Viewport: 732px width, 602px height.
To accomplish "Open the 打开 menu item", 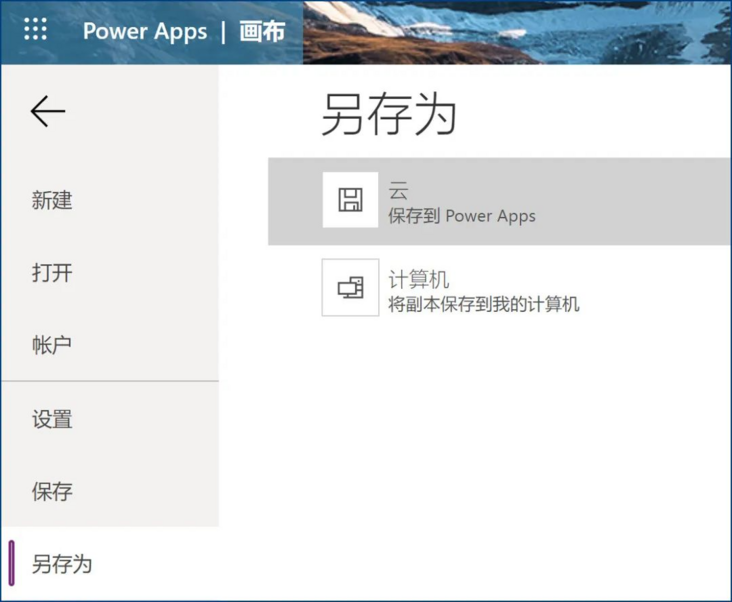I will coord(52,273).
